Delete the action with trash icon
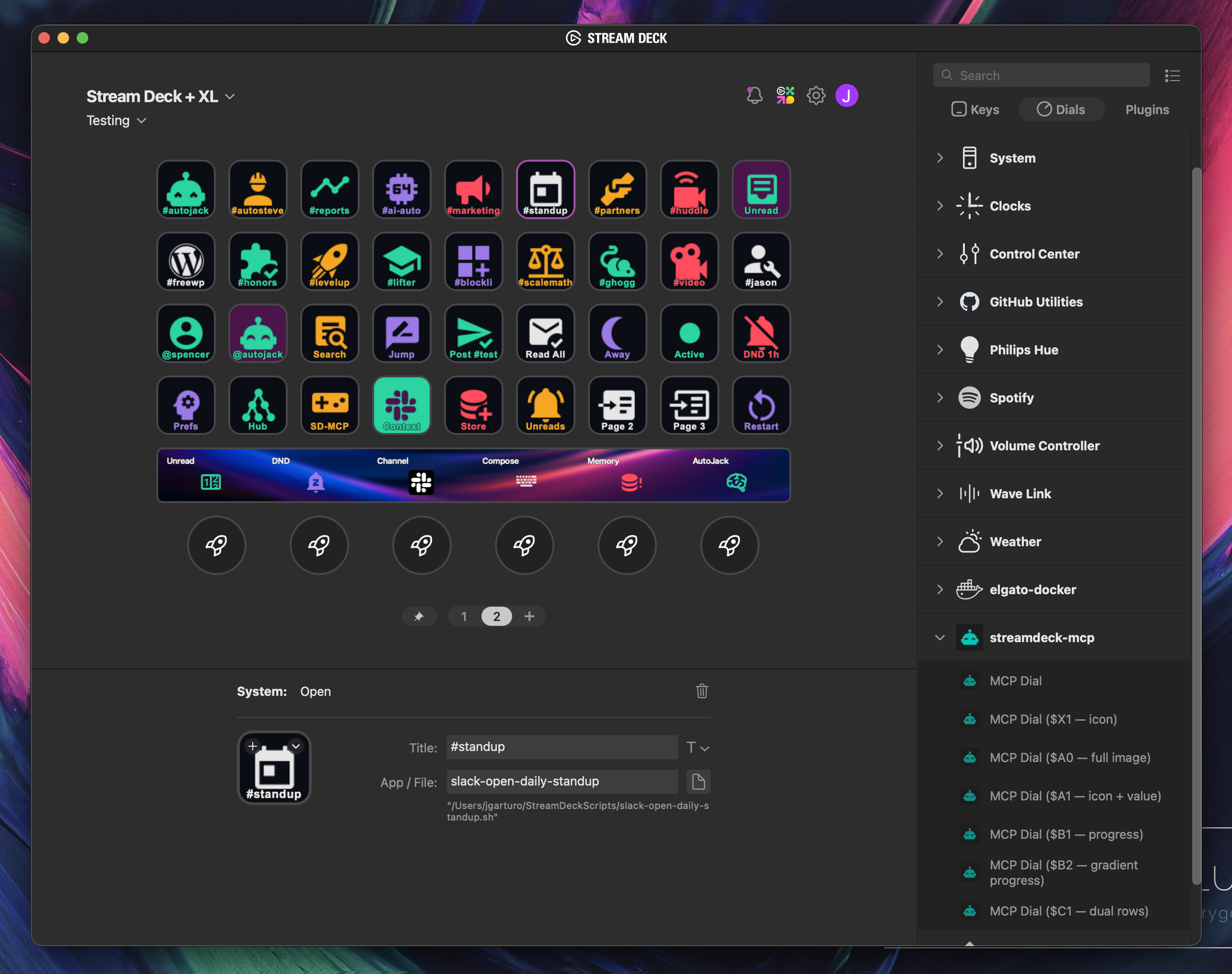This screenshot has height=974, width=1232. coord(702,691)
